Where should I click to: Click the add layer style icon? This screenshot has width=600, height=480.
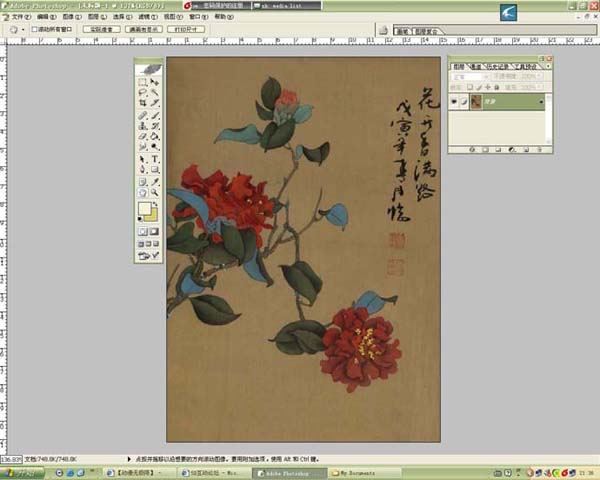point(472,150)
